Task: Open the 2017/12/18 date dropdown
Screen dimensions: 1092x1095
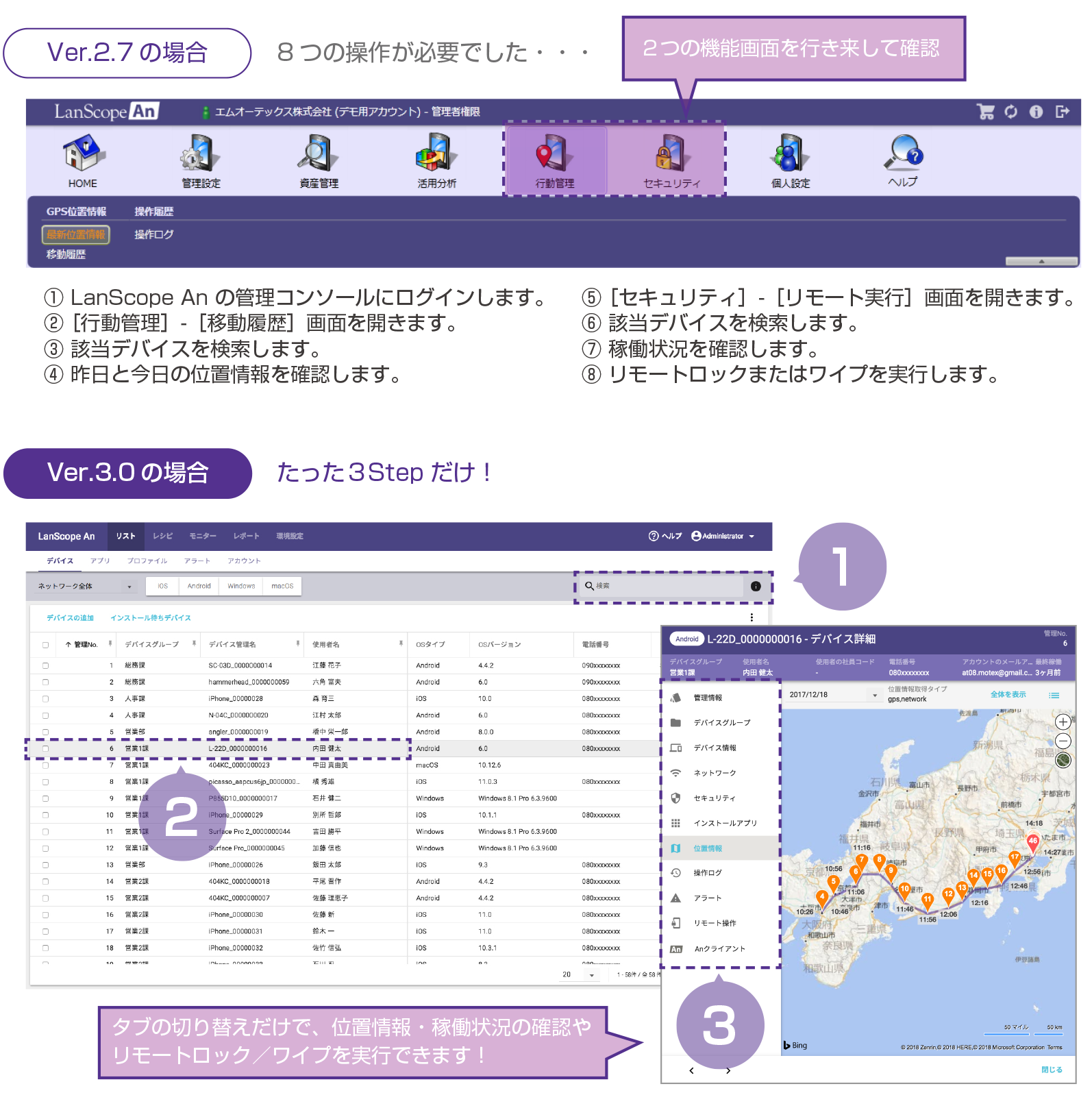Action: coord(833,695)
